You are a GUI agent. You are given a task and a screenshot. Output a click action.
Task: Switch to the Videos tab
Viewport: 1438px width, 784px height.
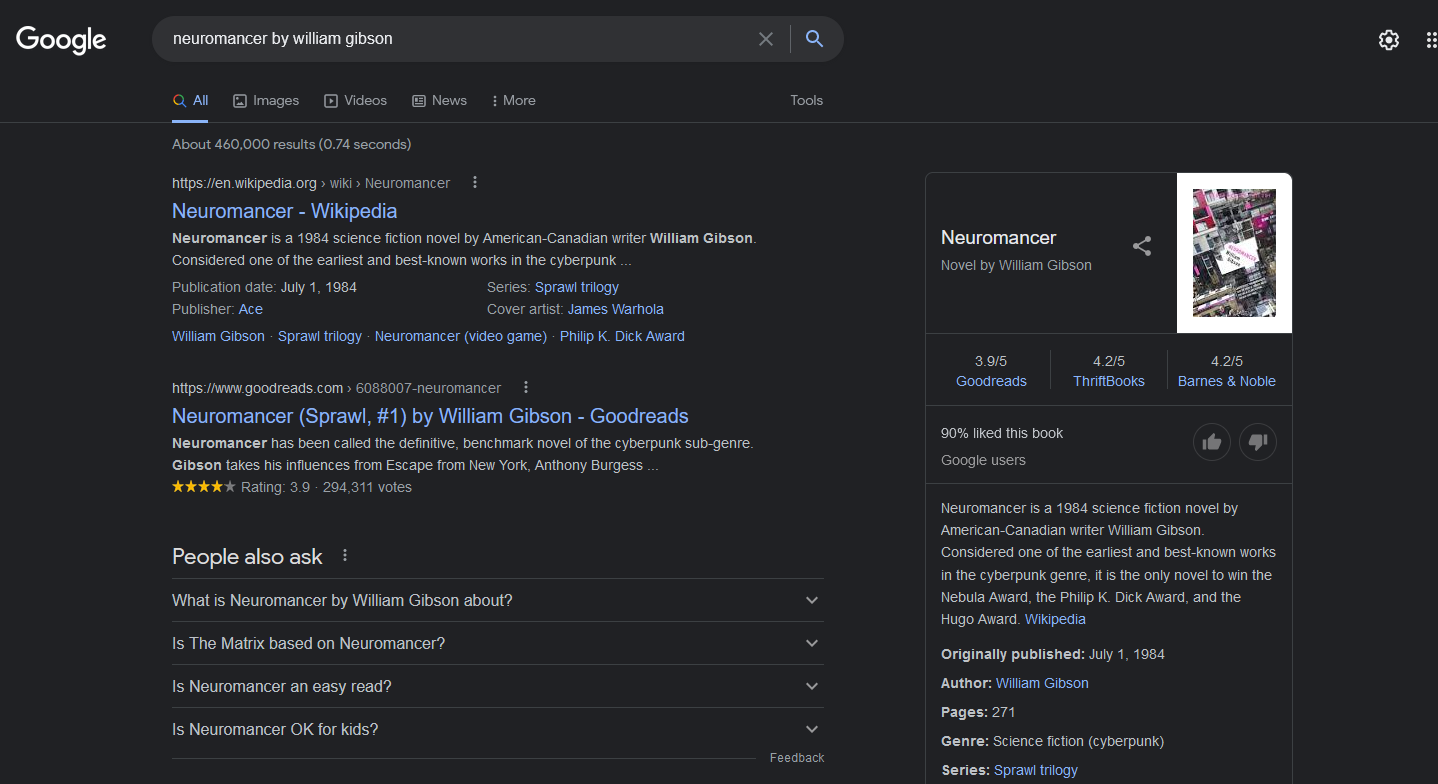tap(355, 100)
